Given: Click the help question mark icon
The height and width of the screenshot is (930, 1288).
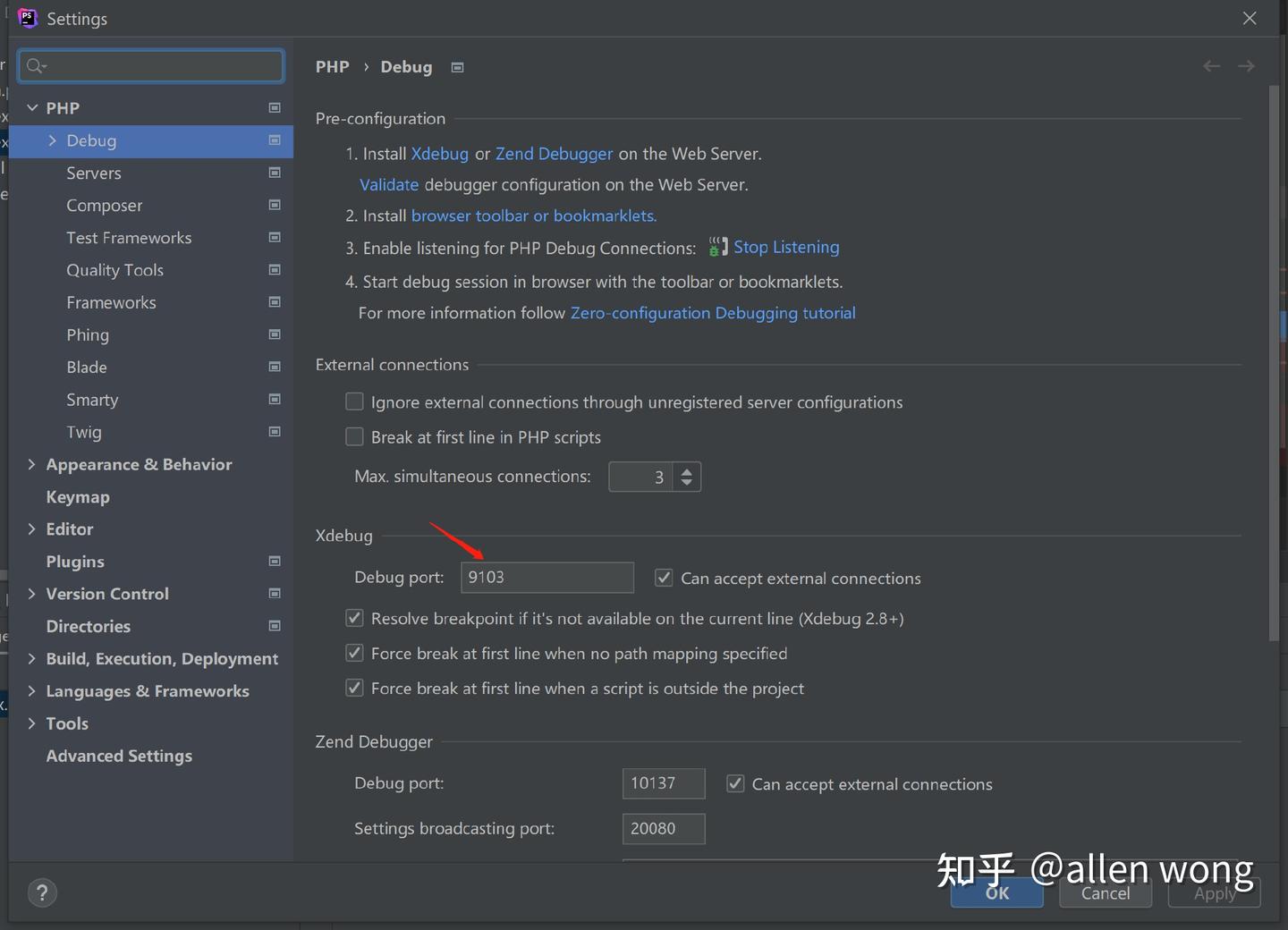Looking at the screenshot, I should (42, 892).
